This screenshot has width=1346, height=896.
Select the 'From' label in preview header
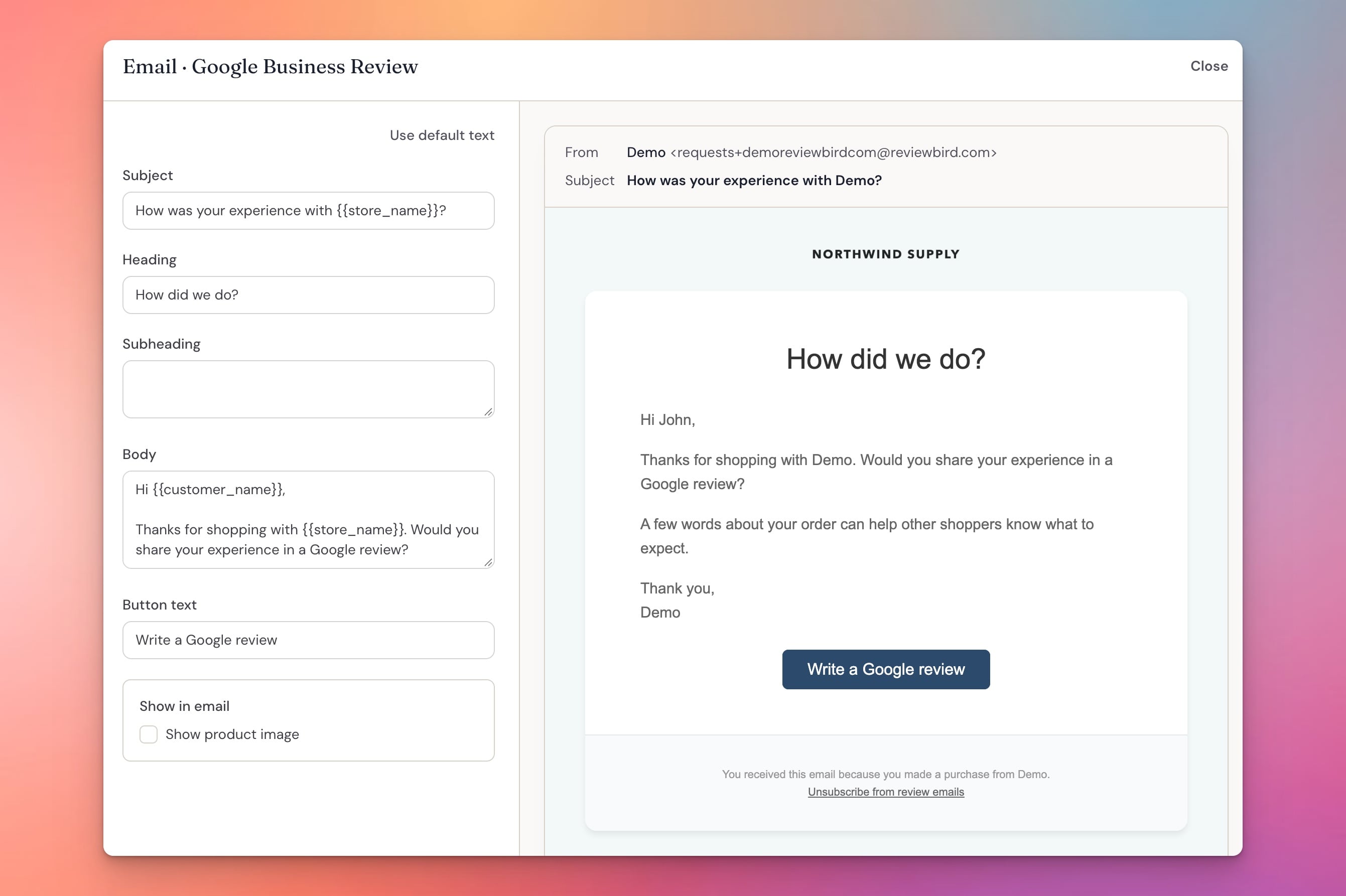[581, 153]
